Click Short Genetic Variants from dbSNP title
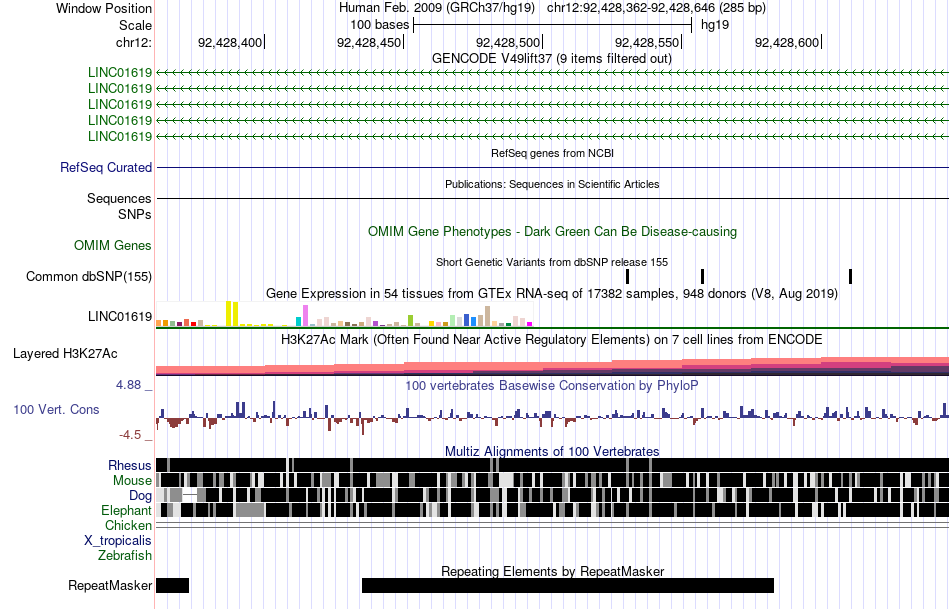This screenshot has width=950, height=609. [552, 262]
